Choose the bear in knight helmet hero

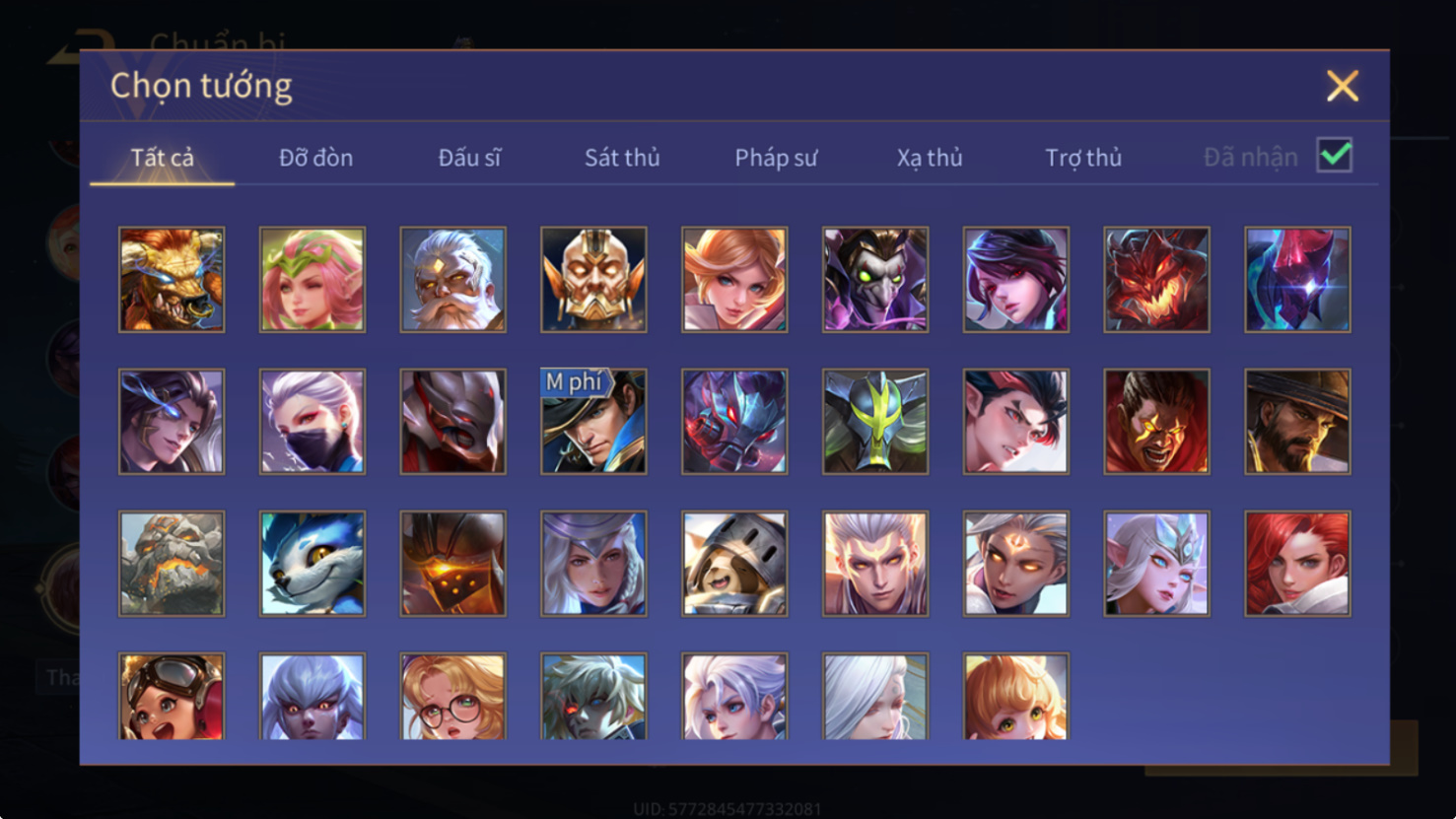click(734, 564)
